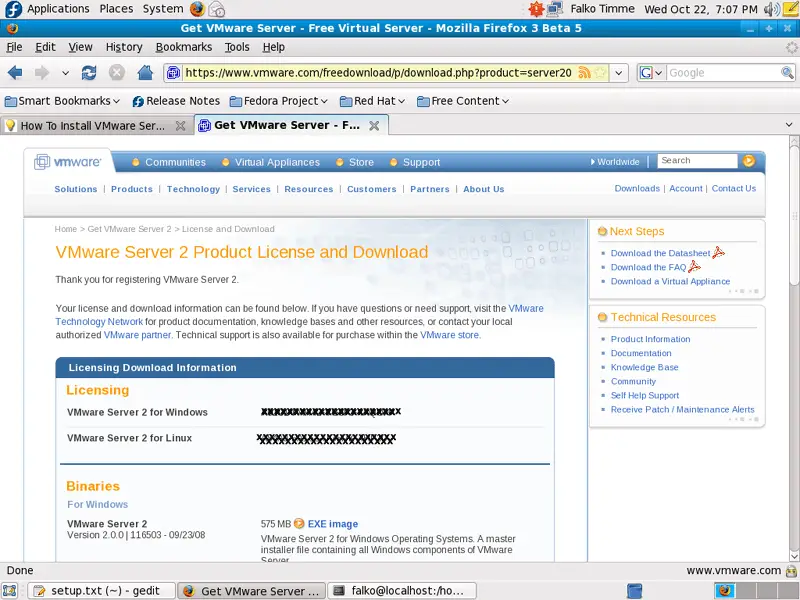Click the URL address bar field
This screenshot has width=800, height=600.
coord(379,73)
